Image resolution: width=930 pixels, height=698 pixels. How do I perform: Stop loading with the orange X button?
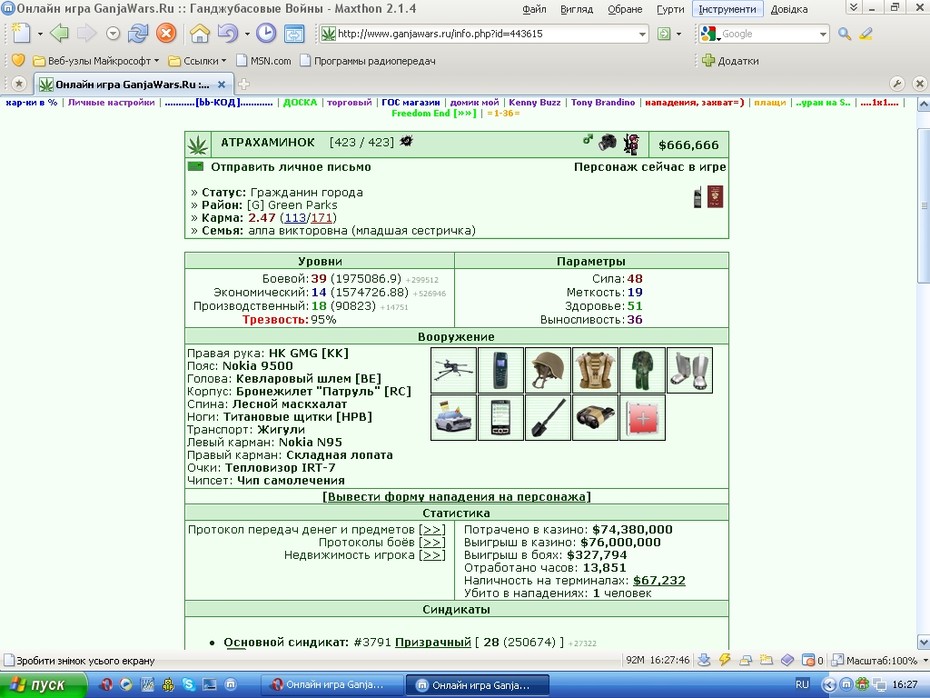[166, 33]
